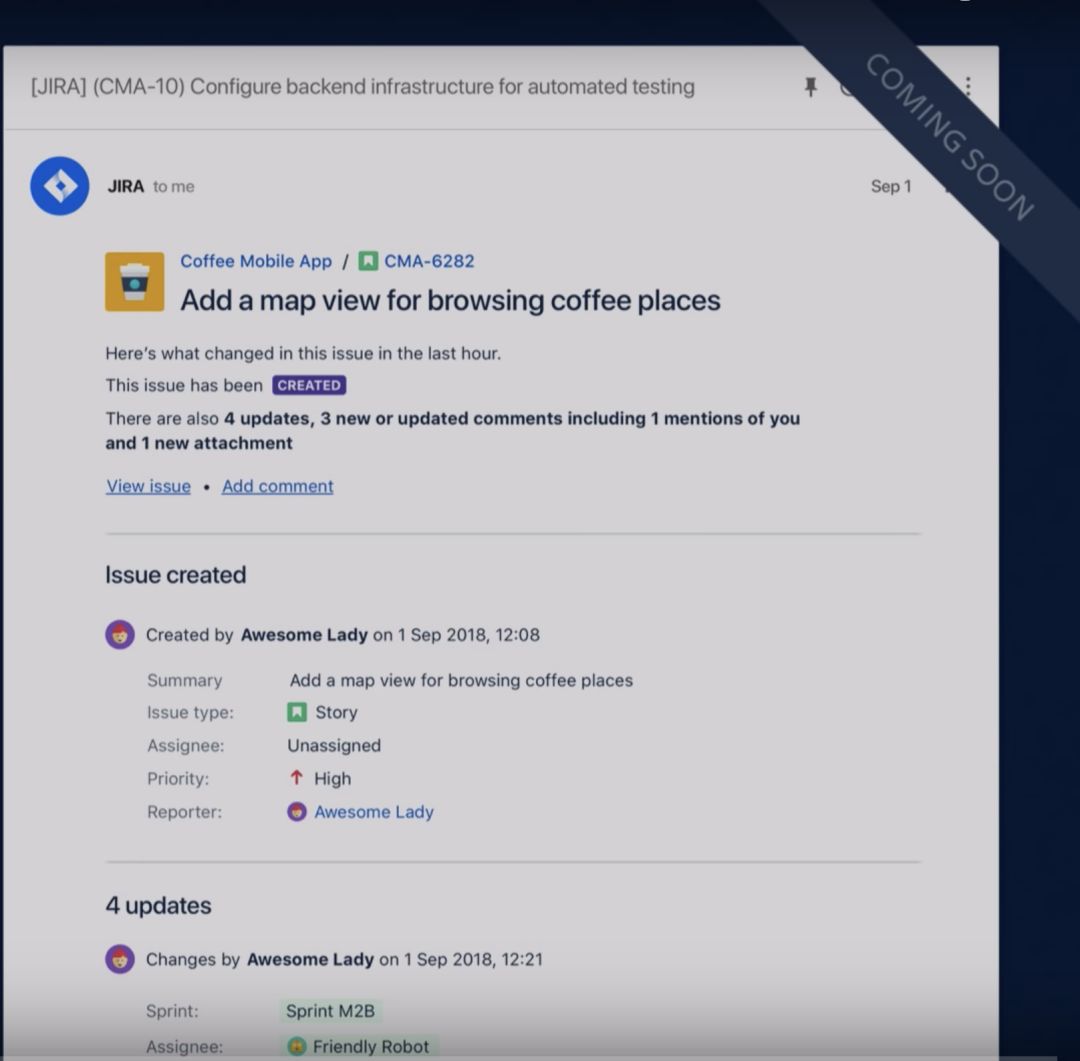Click the issue title about map view
This screenshot has height=1061, width=1080.
point(450,300)
